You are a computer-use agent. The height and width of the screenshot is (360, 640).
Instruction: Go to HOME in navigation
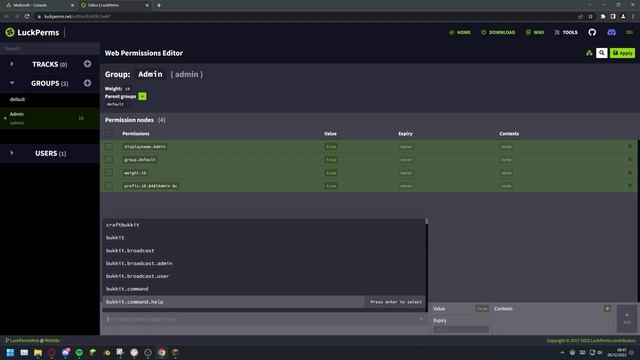pyautogui.click(x=460, y=32)
